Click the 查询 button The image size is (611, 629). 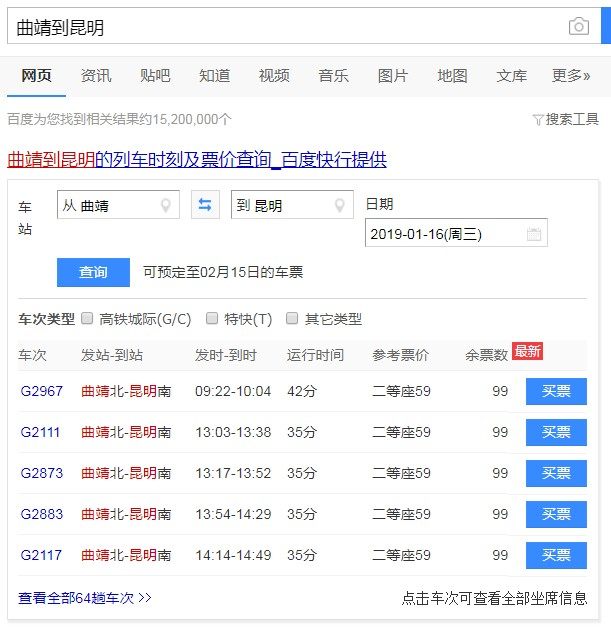click(93, 272)
